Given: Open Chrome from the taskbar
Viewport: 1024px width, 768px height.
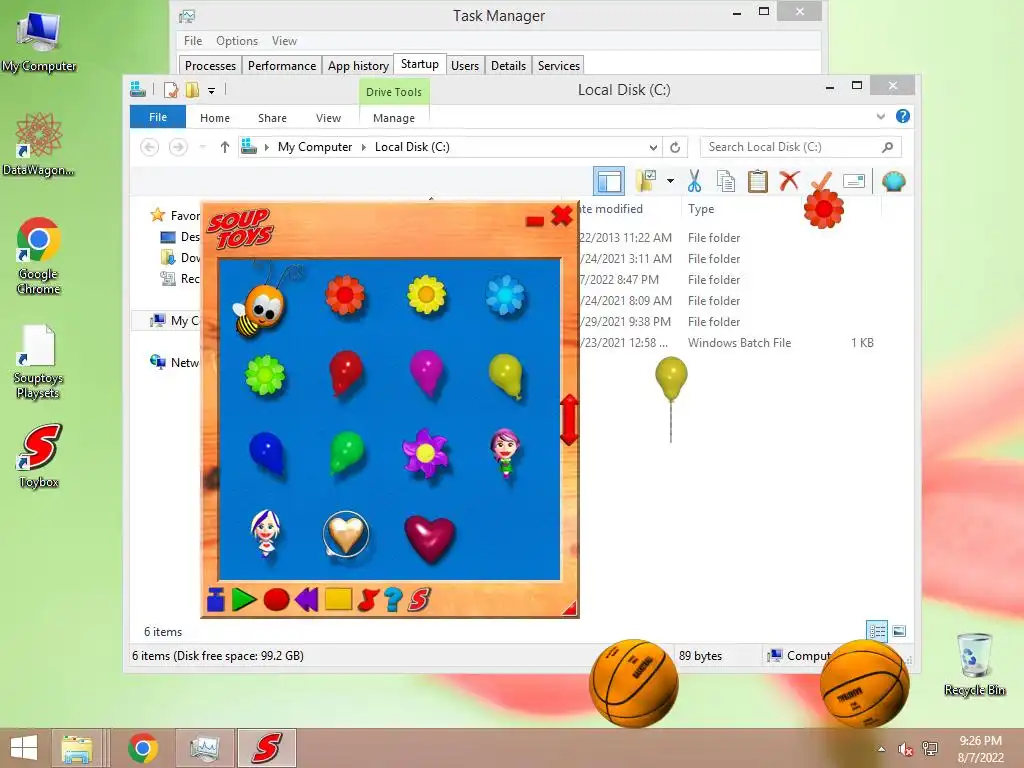Looking at the screenshot, I should (143, 748).
